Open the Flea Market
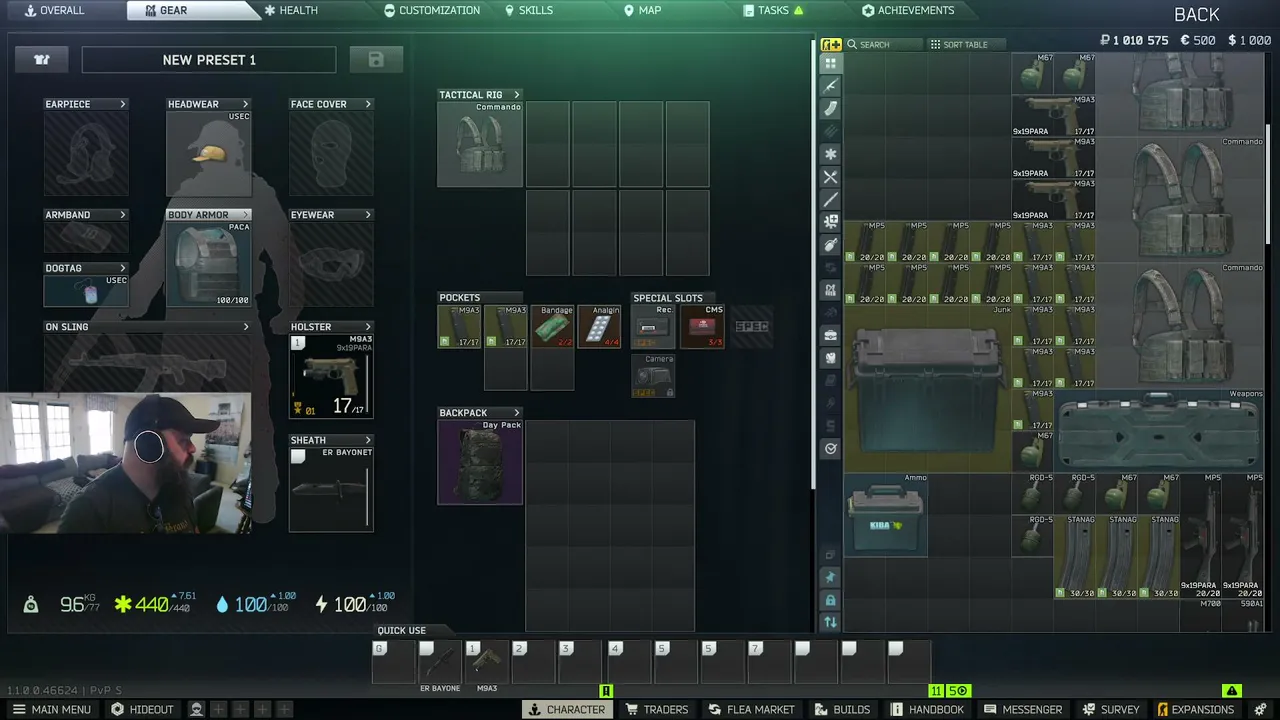The image size is (1280, 720). pos(751,709)
